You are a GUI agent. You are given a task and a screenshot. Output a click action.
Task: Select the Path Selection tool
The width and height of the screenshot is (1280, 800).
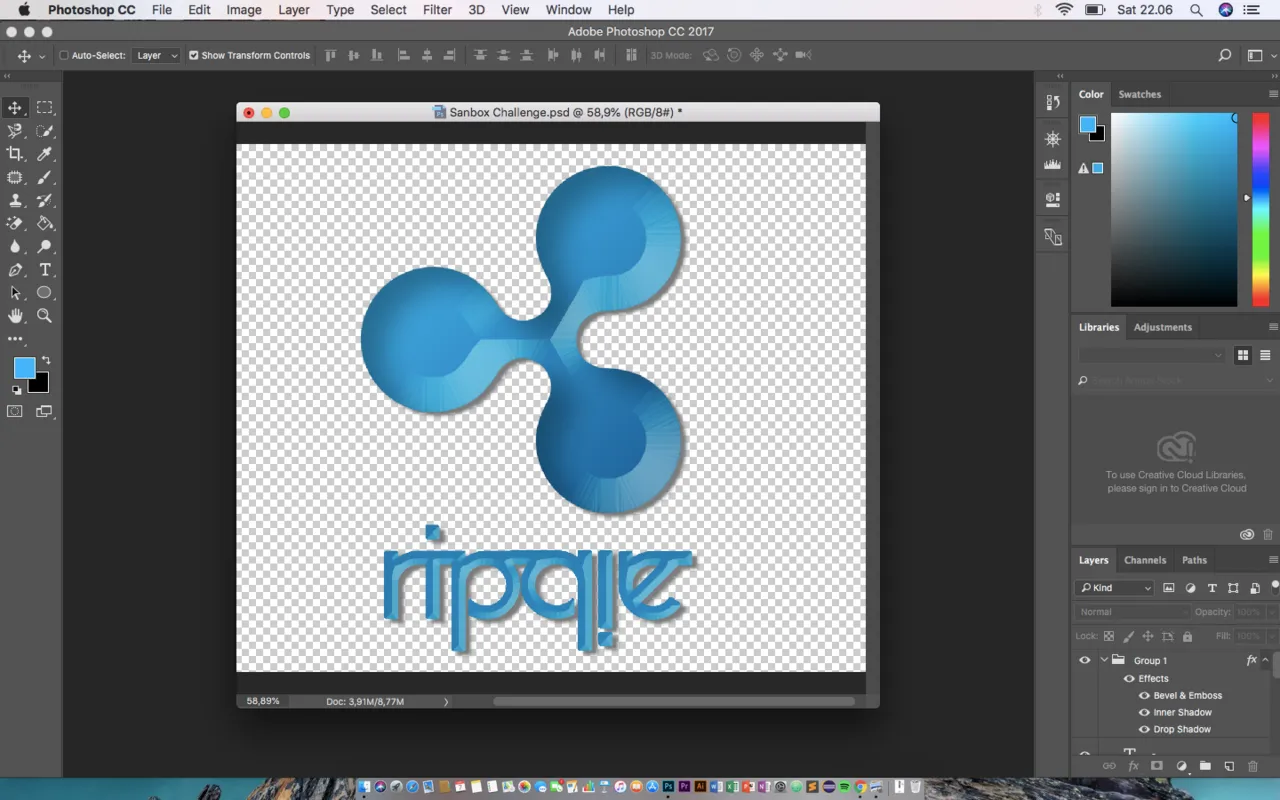pyautogui.click(x=15, y=293)
